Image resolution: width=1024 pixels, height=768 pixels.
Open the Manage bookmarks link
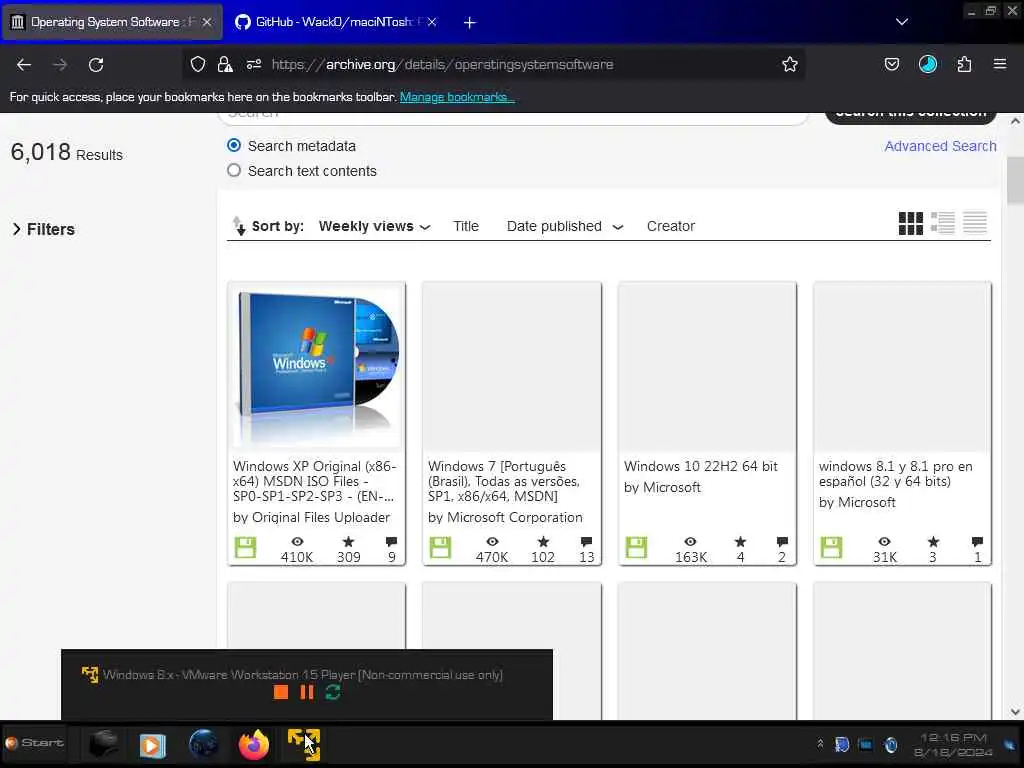pyautogui.click(x=457, y=97)
